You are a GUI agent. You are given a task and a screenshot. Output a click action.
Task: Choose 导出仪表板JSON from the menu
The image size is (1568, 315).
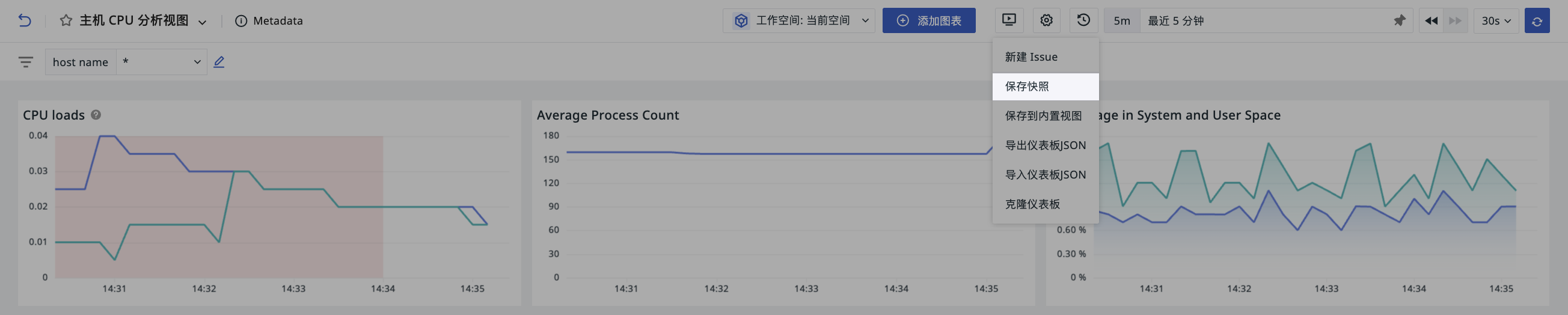pyautogui.click(x=1045, y=145)
